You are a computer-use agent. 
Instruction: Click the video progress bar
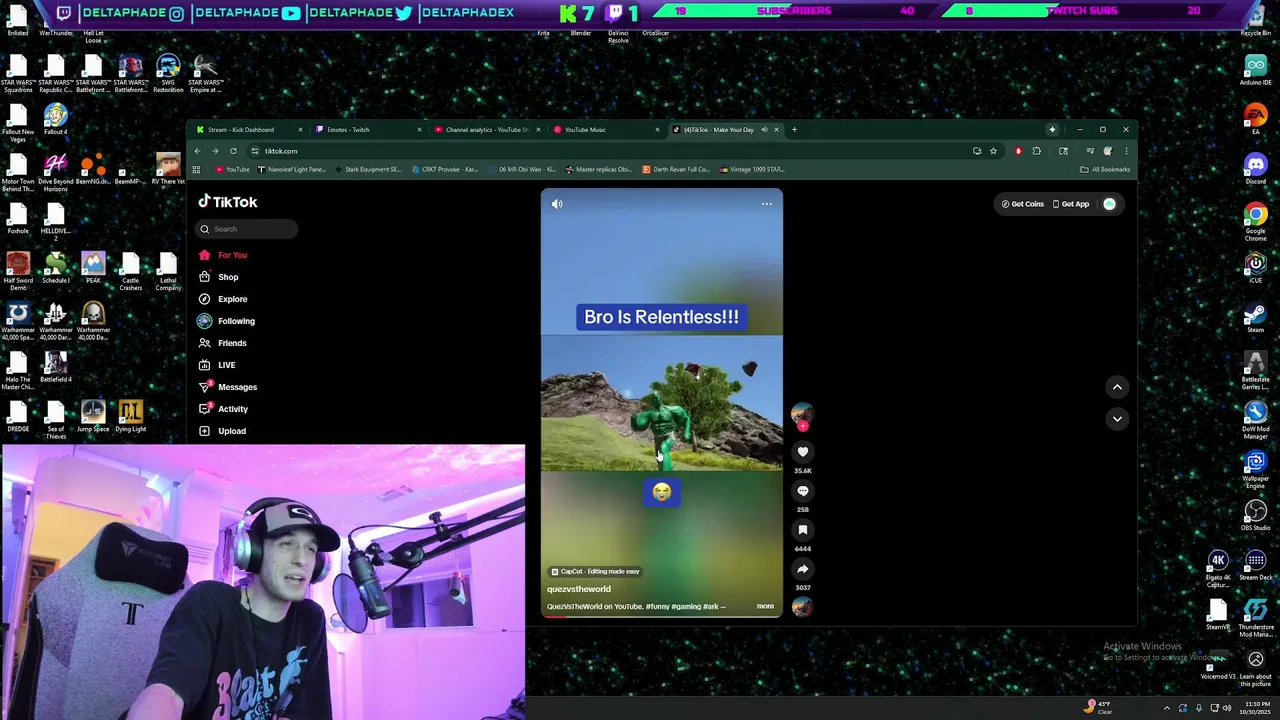coord(662,617)
